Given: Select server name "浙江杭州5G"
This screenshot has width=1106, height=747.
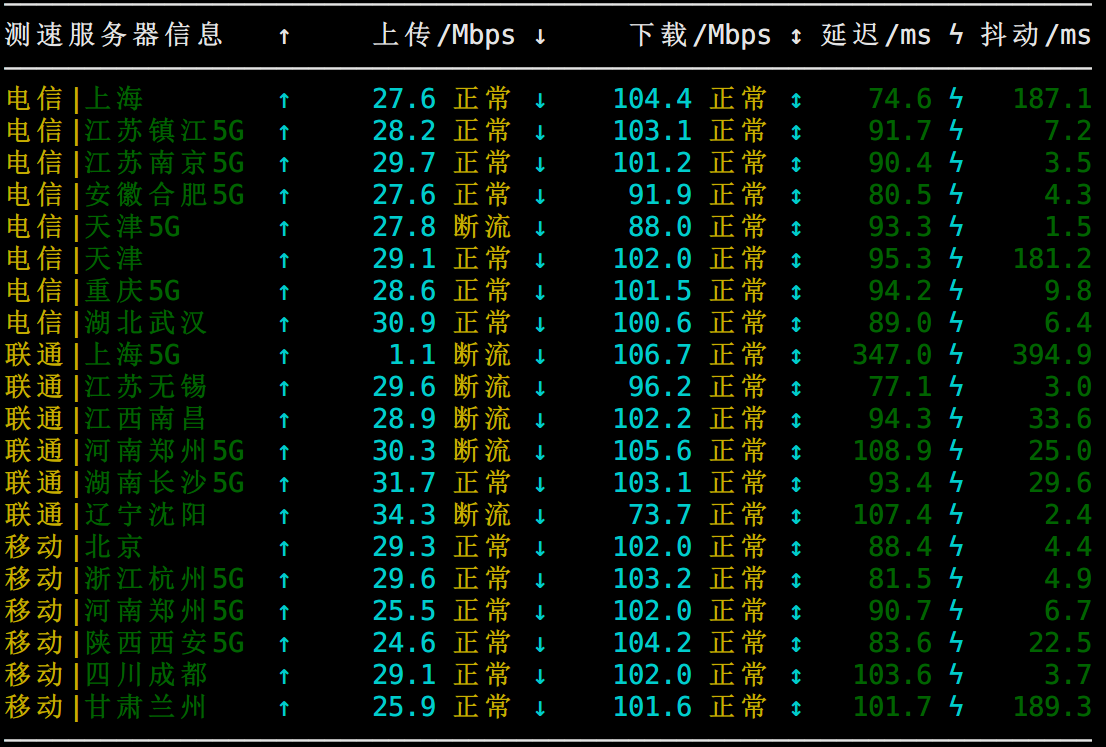Looking at the screenshot, I should coord(164,579).
